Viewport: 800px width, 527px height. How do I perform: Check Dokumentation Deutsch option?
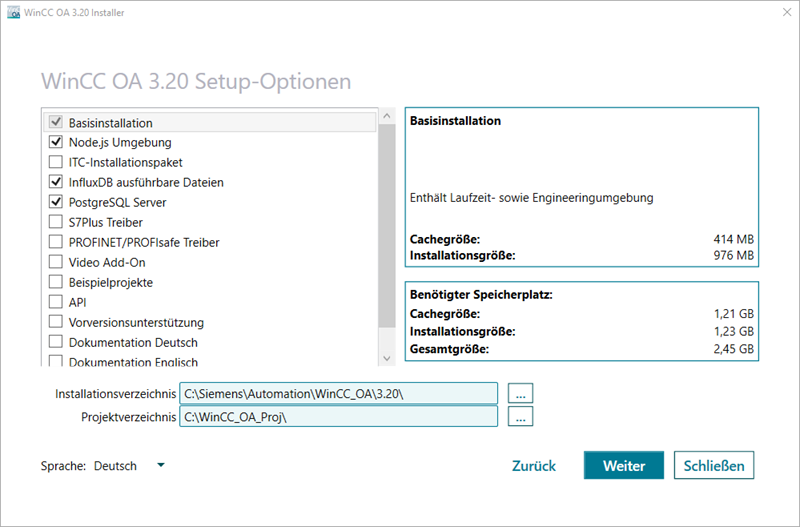(x=56, y=342)
